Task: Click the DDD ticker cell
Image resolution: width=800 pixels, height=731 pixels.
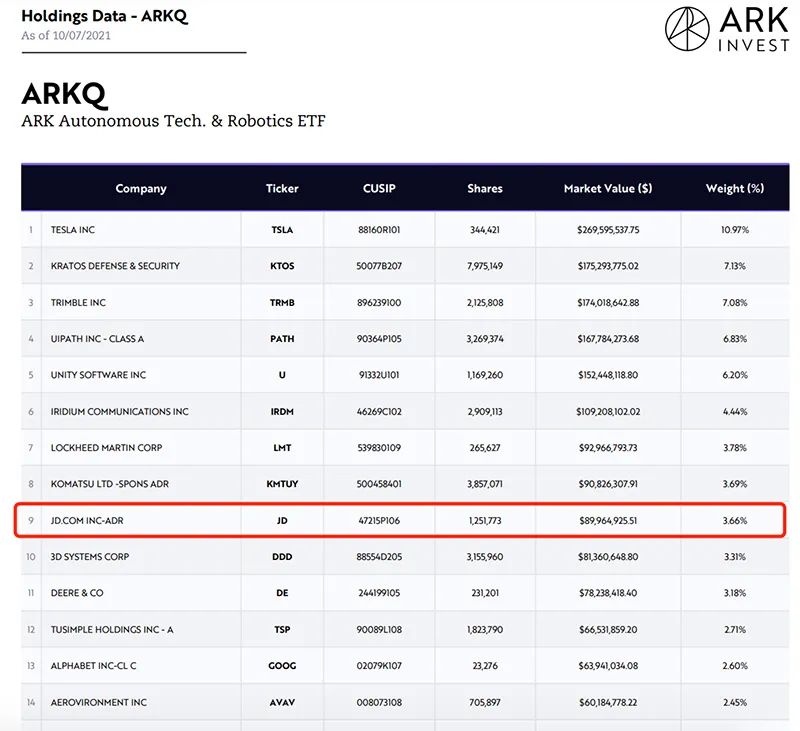Action: (x=282, y=557)
